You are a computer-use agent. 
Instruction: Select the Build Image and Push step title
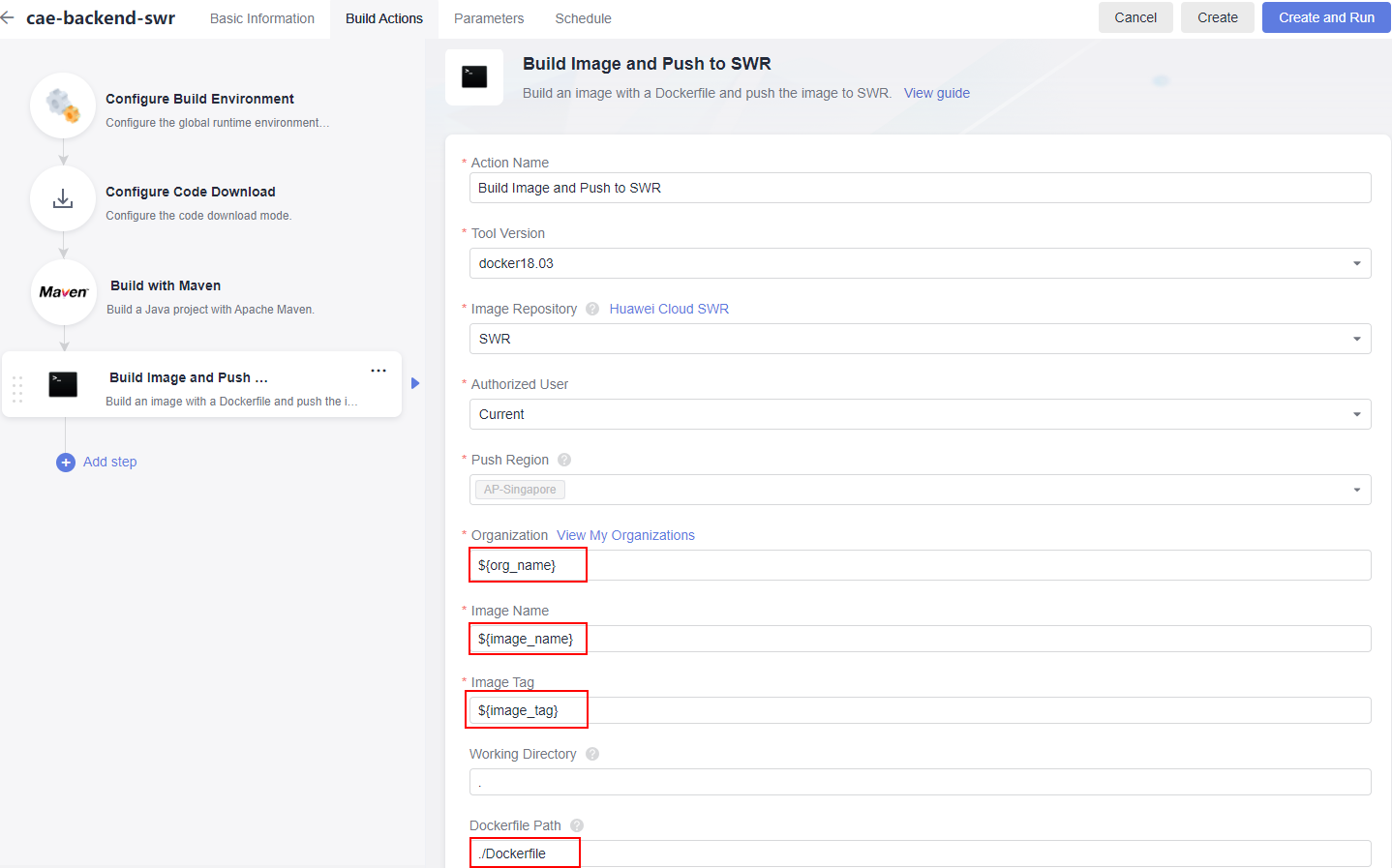[x=189, y=377]
